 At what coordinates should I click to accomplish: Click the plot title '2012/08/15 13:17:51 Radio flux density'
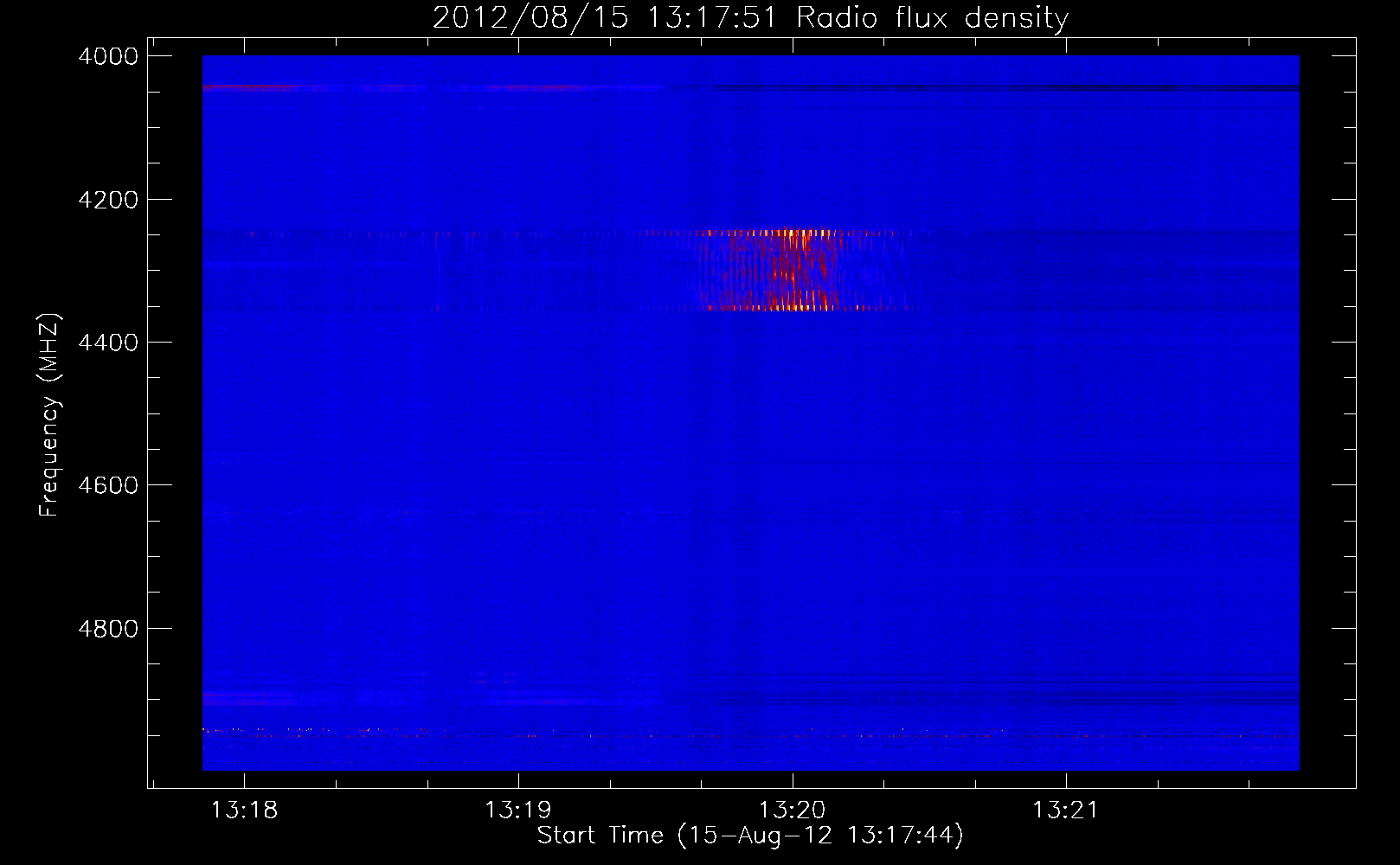coord(750,18)
